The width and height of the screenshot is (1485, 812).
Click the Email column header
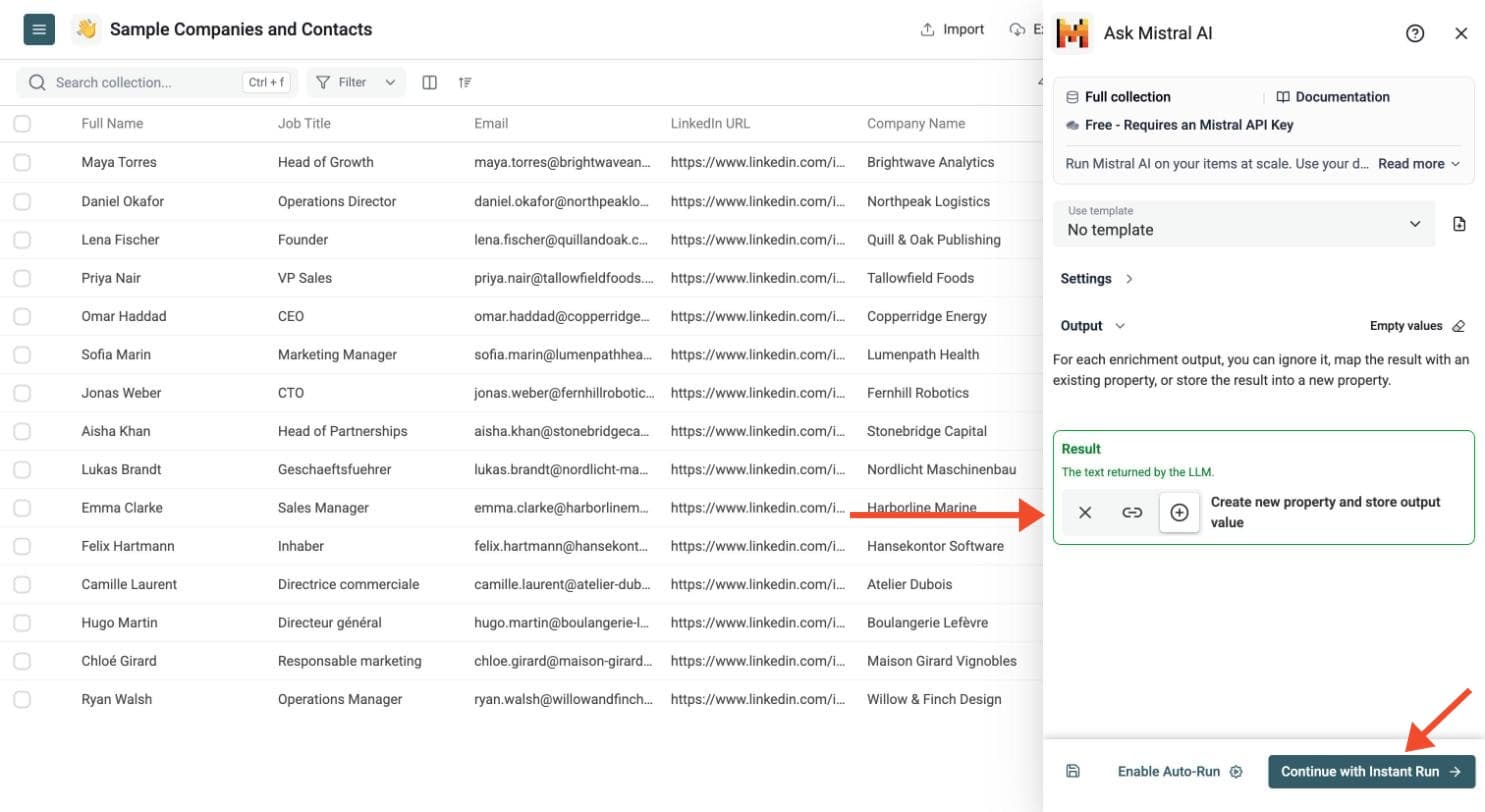point(491,124)
